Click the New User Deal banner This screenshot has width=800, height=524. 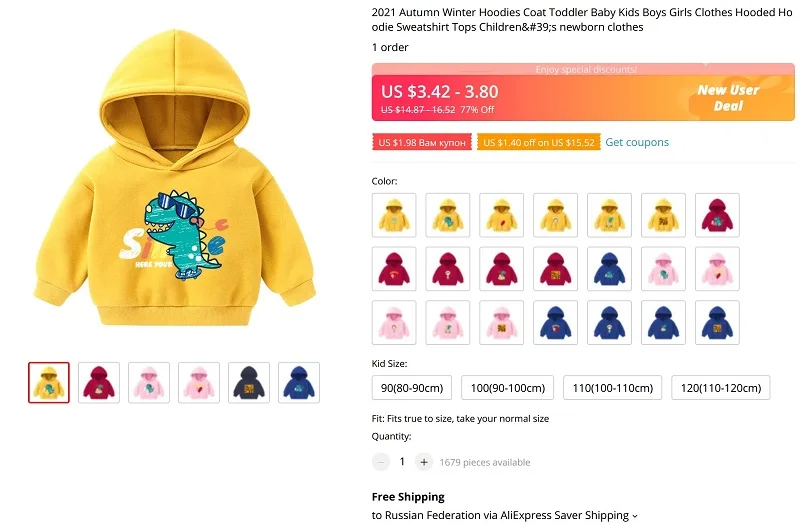coord(728,98)
